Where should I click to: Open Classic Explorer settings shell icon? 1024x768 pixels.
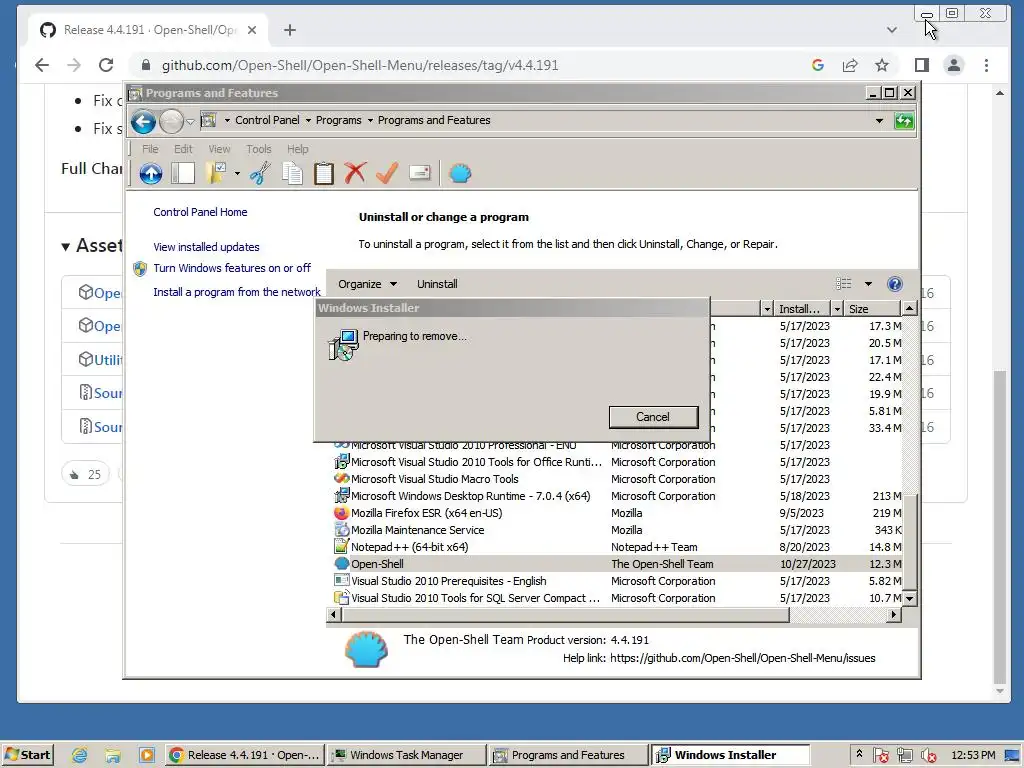pyautogui.click(x=460, y=174)
